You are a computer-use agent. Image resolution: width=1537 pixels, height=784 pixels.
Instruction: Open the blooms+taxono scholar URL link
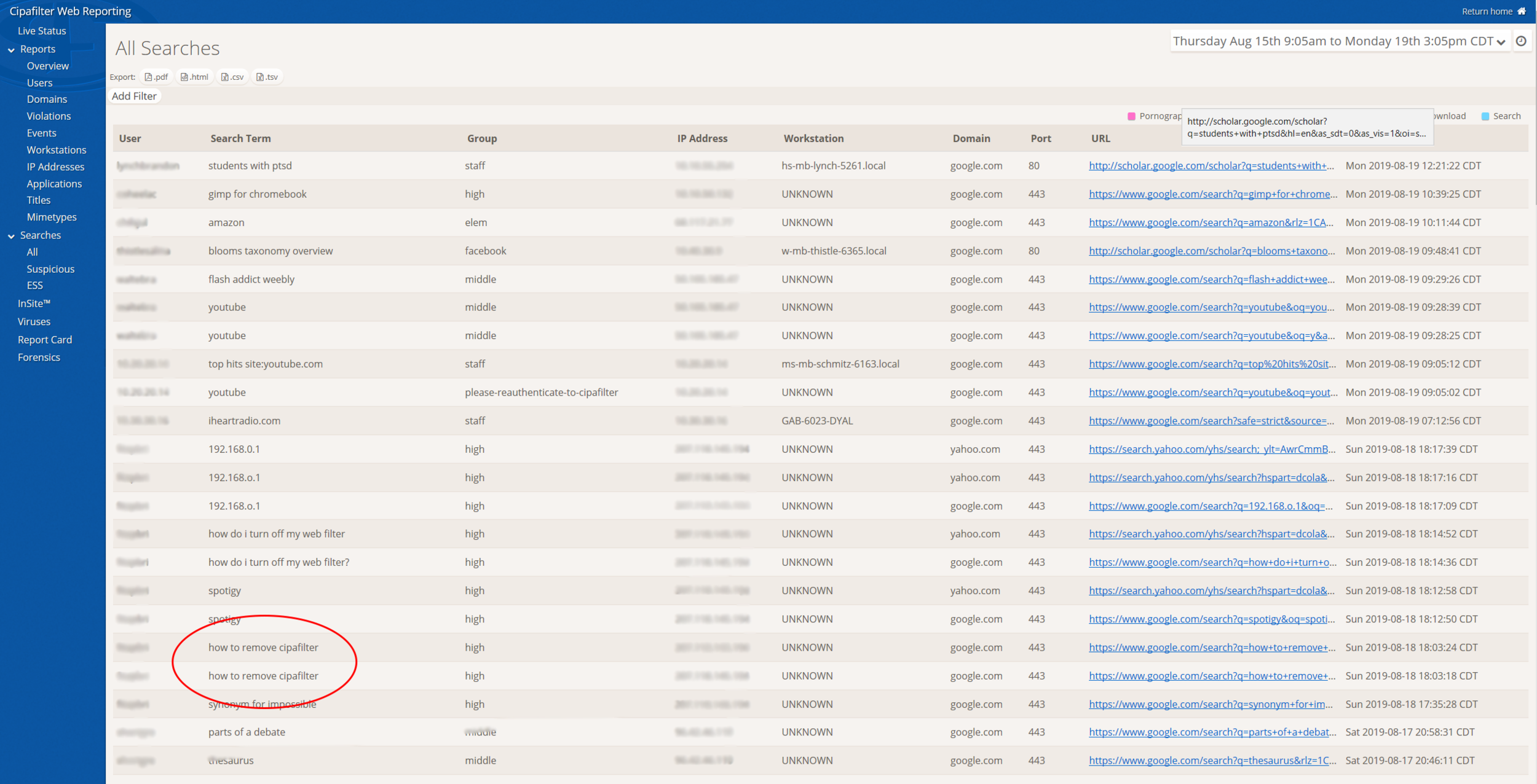[1212, 251]
